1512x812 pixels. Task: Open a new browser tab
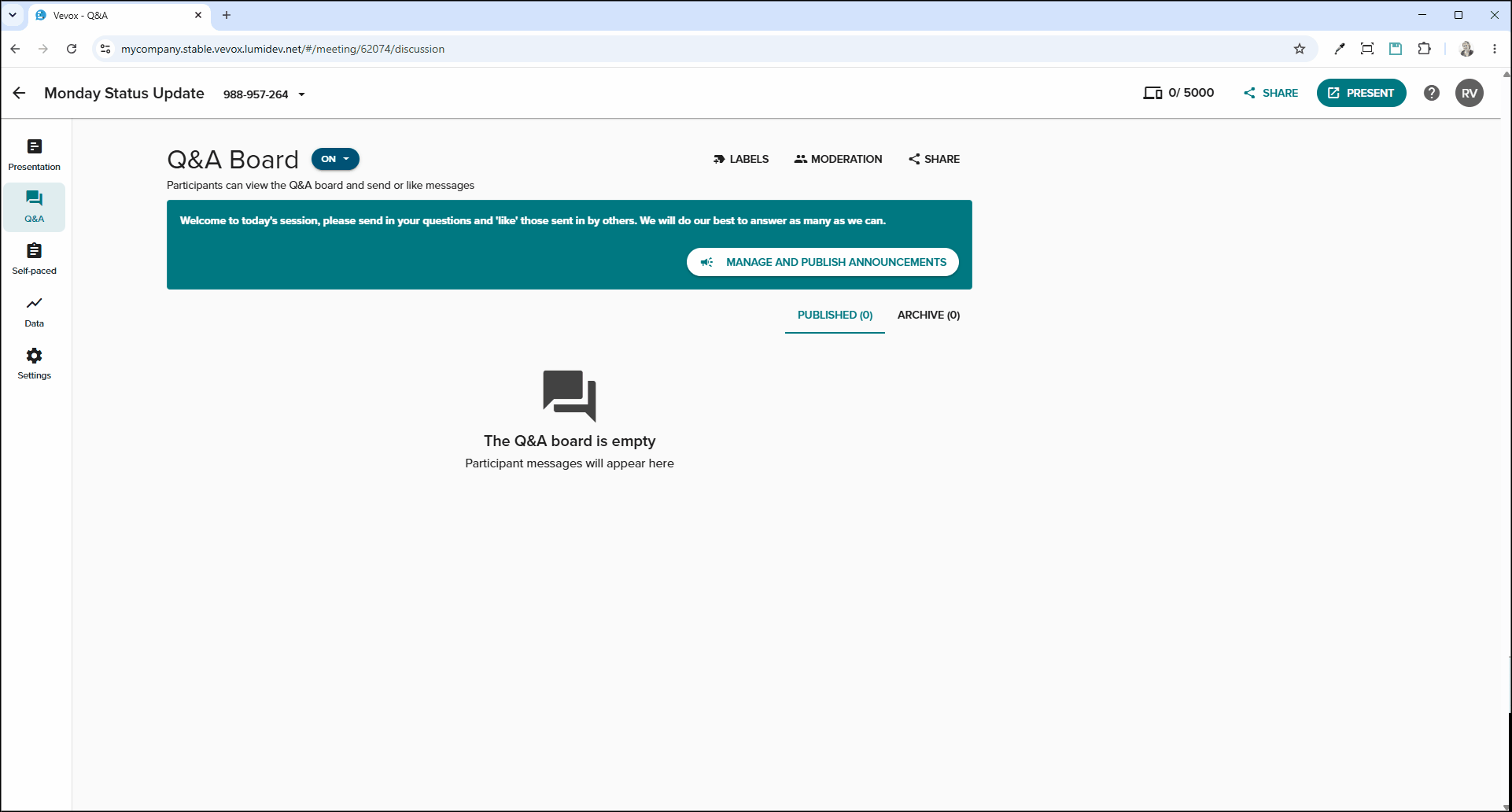pos(227,15)
